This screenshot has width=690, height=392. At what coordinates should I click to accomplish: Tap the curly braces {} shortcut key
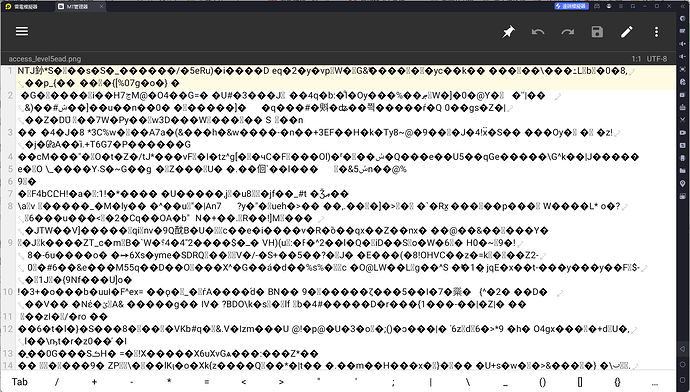pos(617,382)
